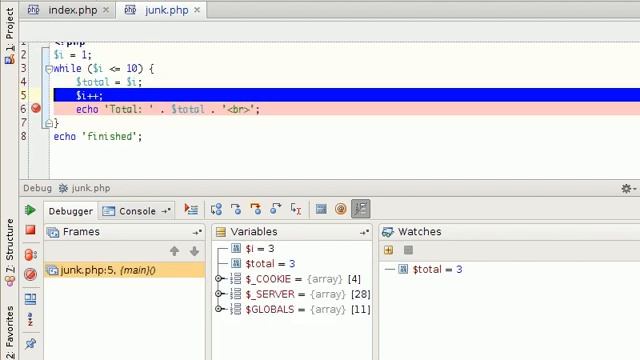Click line '$total = $i;' in editor
Image resolution: width=640 pixels, height=360 pixels.
tap(109, 82)
